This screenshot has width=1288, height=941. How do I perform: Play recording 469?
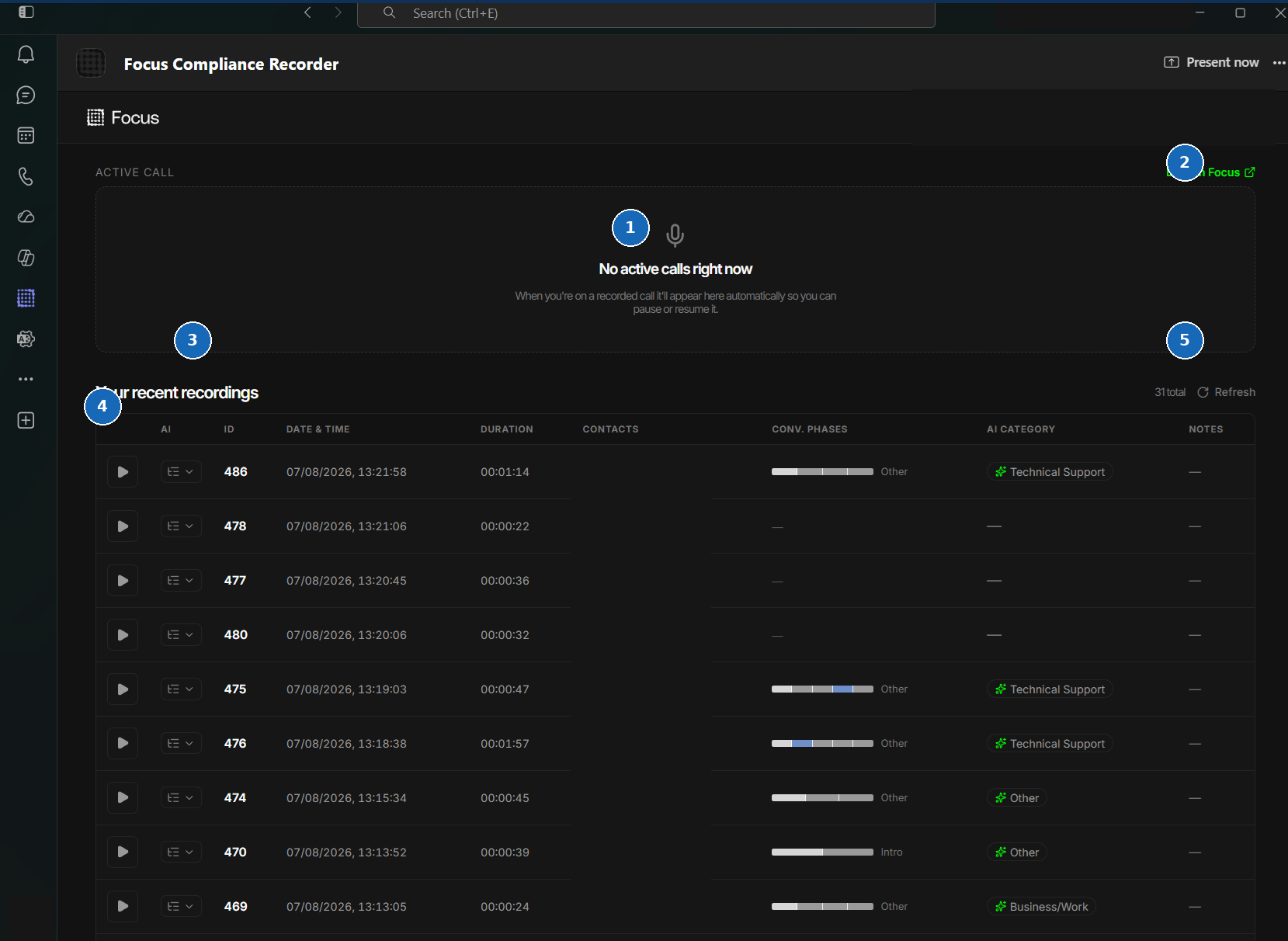click(123, 907)
